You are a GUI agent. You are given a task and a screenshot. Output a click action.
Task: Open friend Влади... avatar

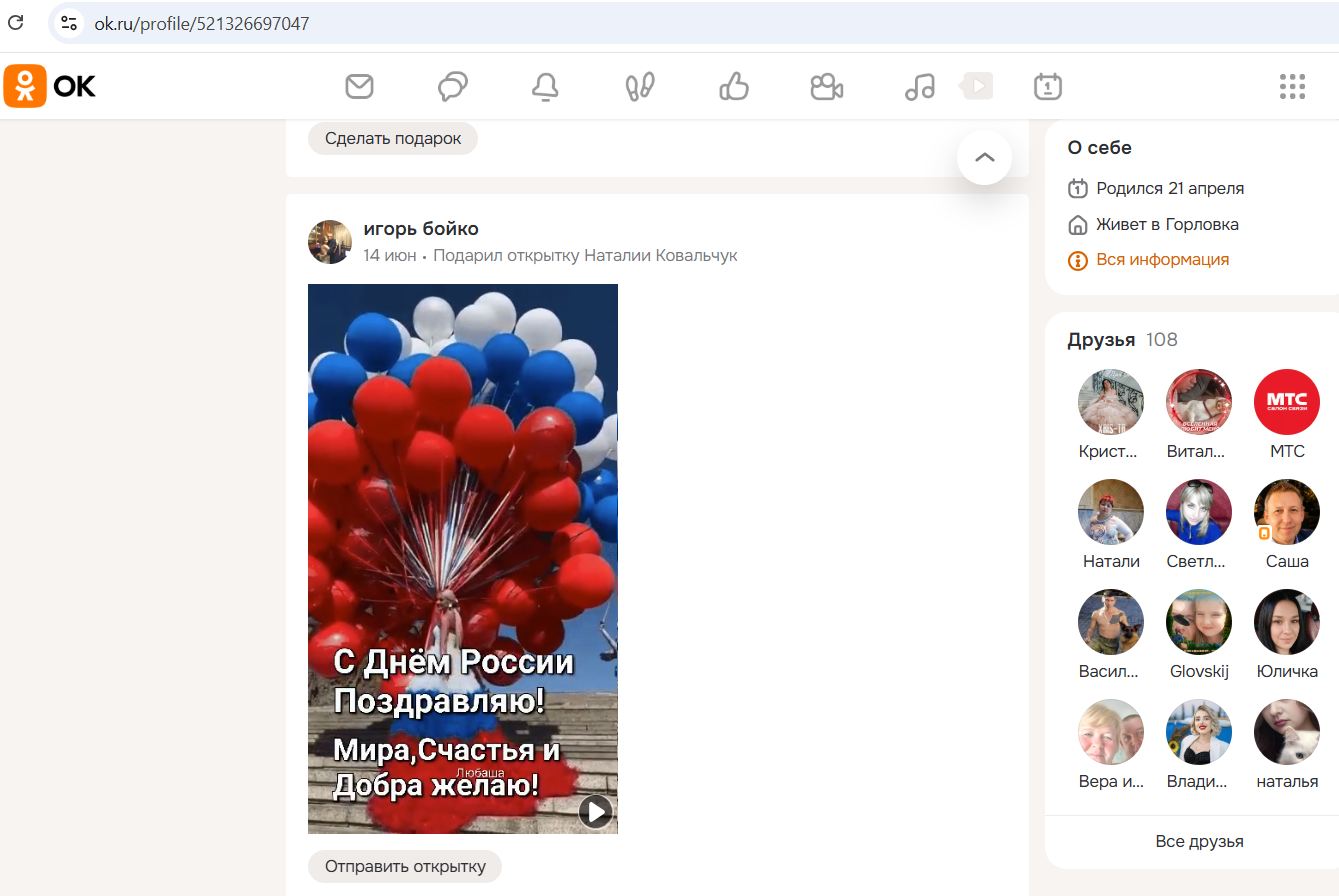click(1199, 732)
